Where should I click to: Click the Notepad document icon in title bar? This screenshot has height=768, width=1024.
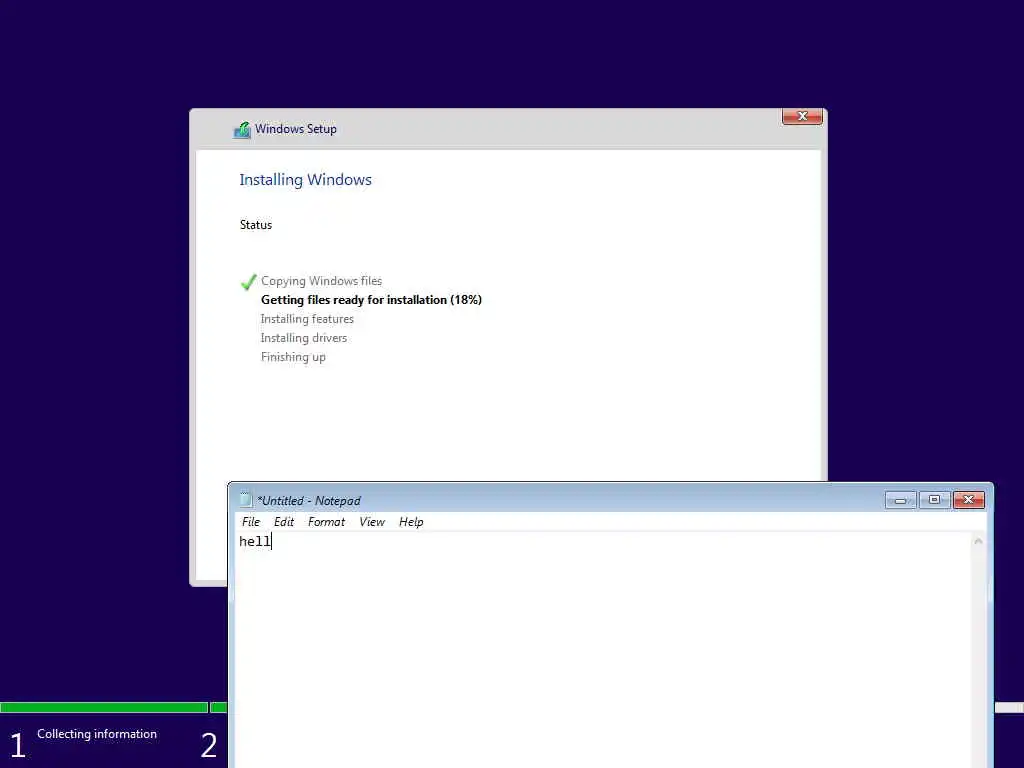tap(246, 500)
